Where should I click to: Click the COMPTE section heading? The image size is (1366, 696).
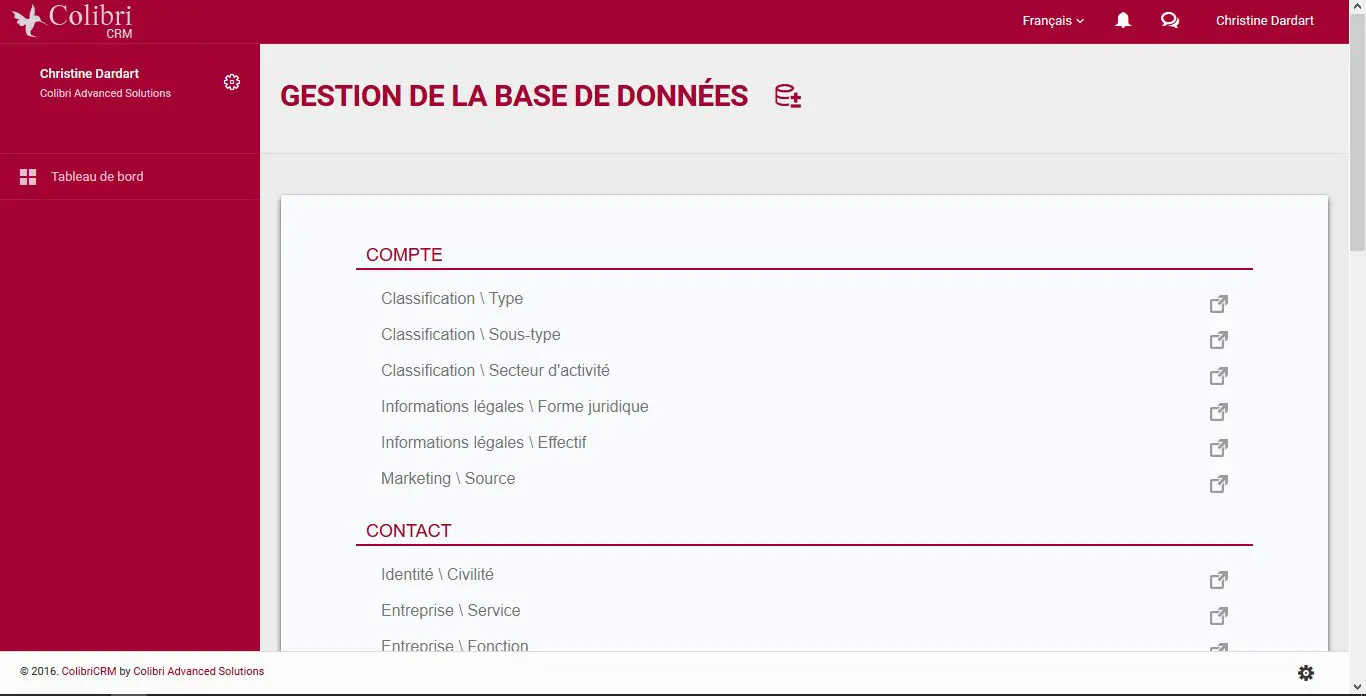pyautogui.click(x=404, y=255)
